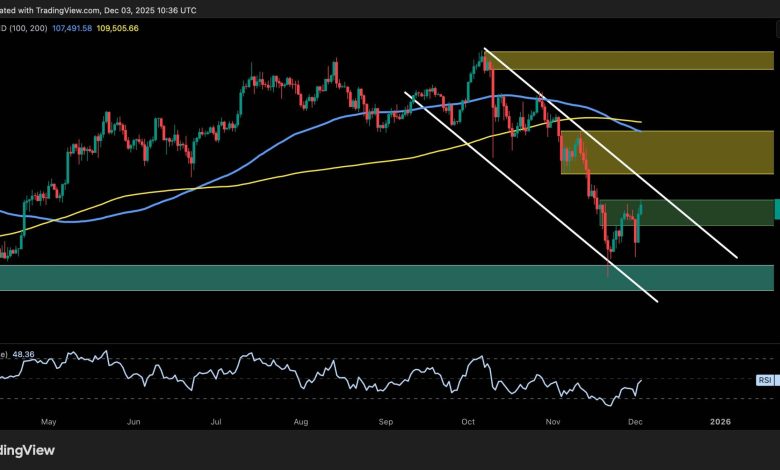Image resolution: width=780 pixels, height=470 pixels.
Task: Select the large middle yellow supply zone rectangle
Action: 667,151
